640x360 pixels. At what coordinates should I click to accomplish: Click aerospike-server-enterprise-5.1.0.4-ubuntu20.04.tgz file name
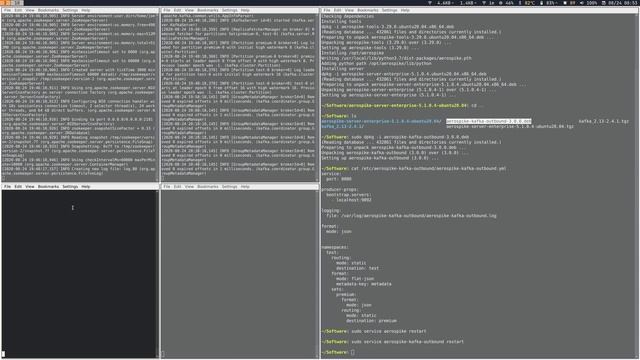tap(510, 127)
